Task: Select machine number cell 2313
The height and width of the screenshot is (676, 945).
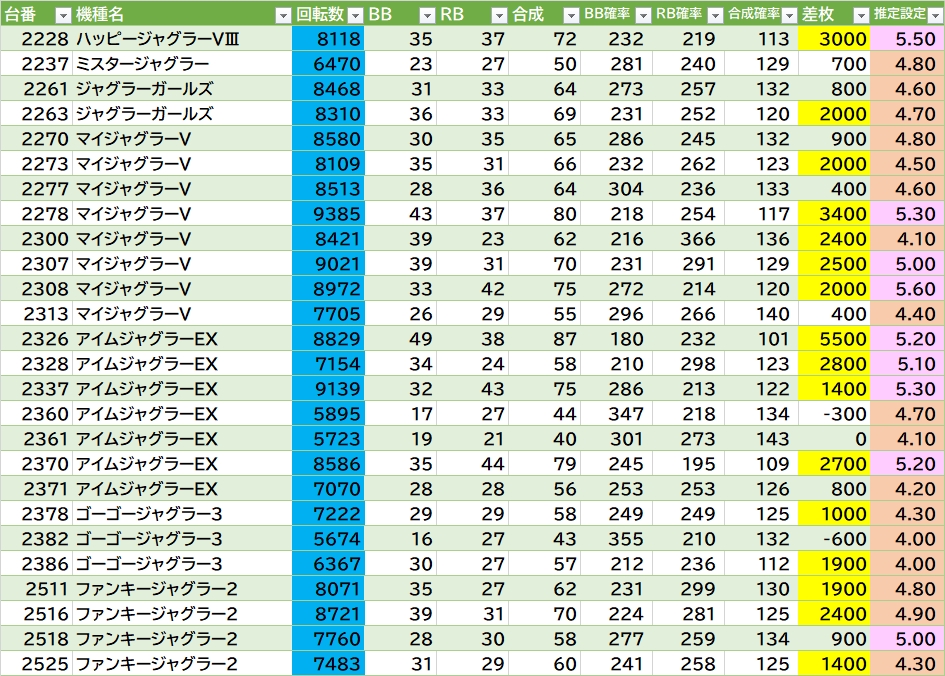Action: click(x=36, y=314)
